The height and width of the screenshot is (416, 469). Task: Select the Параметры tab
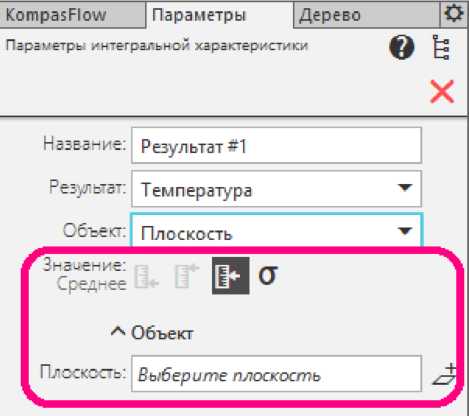point(219,15)
